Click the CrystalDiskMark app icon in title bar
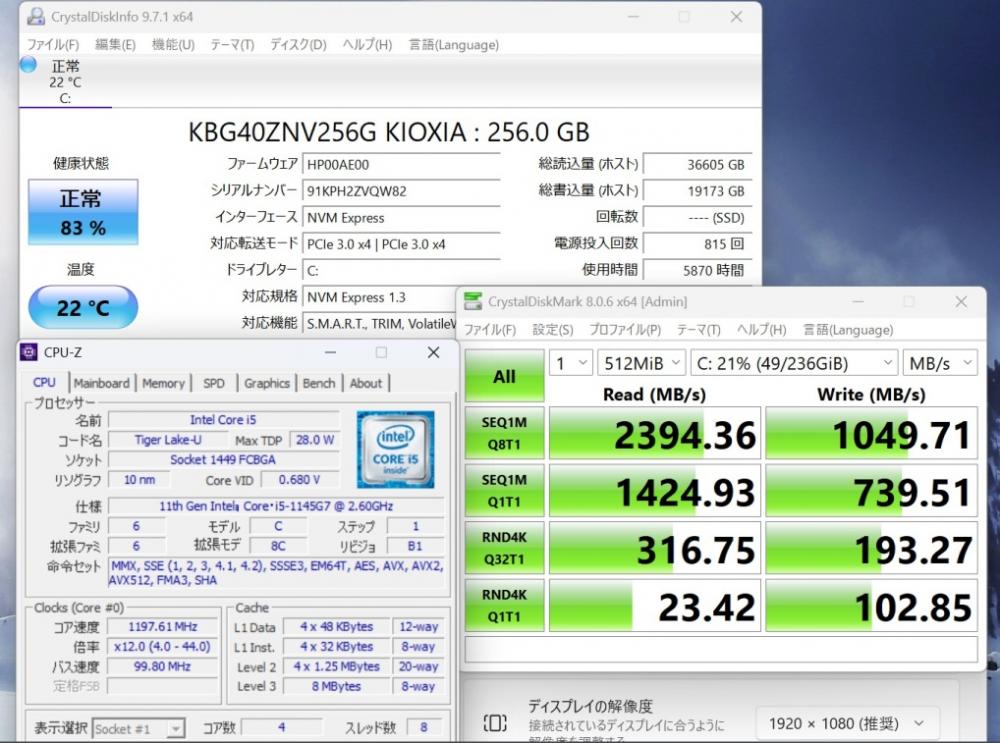 coord(473,302)
